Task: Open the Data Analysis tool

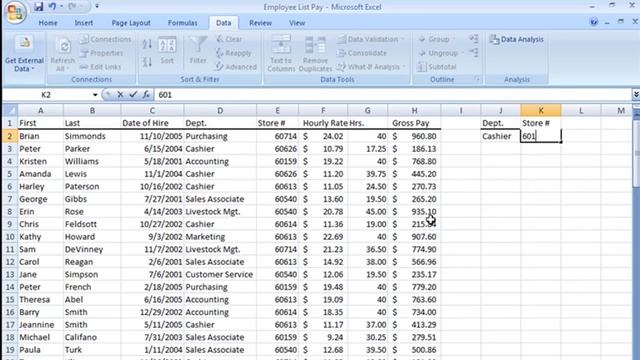Action: point(517,39)
